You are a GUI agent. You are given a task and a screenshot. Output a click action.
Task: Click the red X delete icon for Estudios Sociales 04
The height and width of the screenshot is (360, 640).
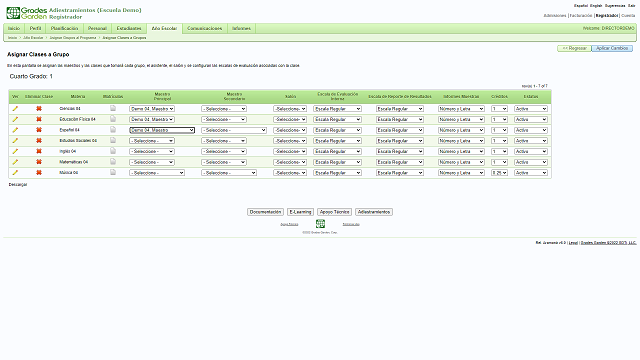pos(39,140)
